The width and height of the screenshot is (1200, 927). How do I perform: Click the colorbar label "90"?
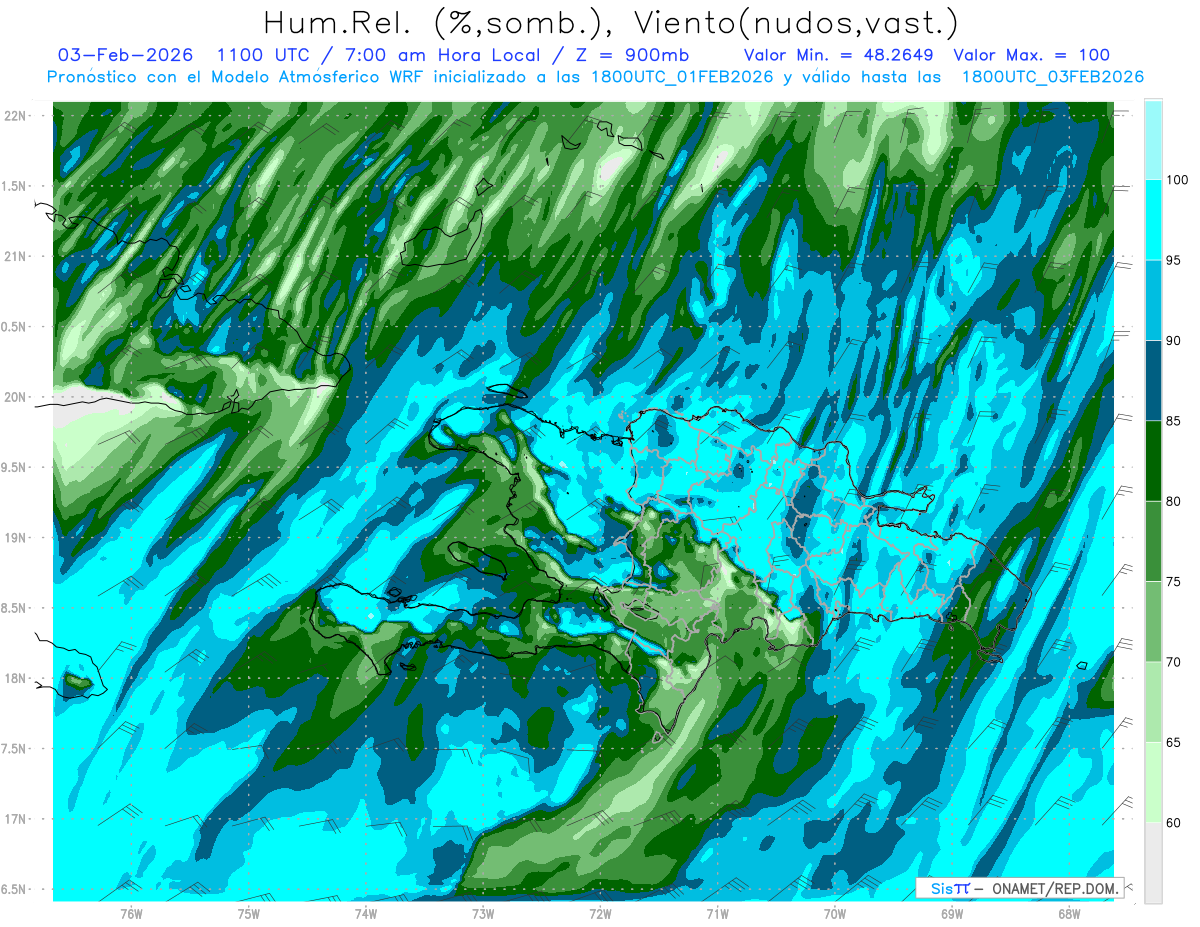coord(1174,341)
